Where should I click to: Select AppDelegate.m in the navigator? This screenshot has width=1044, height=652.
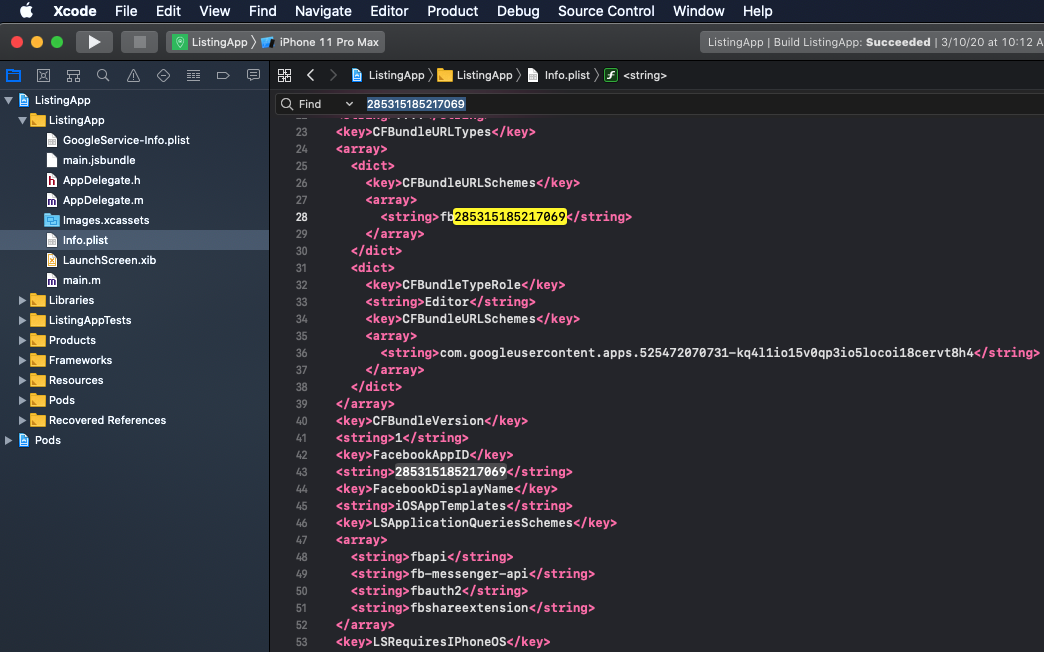[102, 200]
